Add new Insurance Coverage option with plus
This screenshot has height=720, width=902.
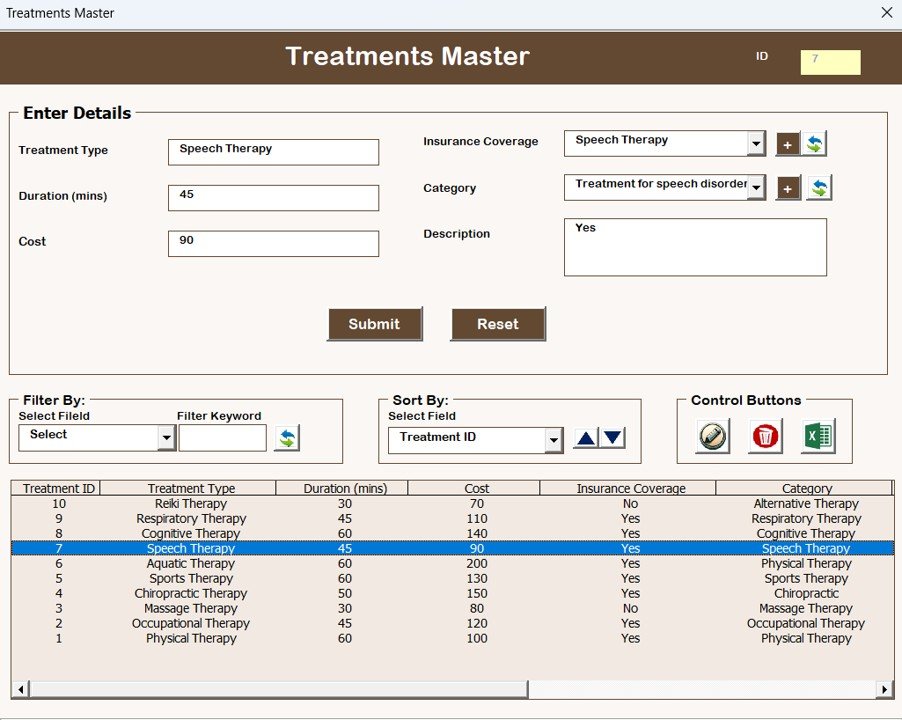pos(788,144)
